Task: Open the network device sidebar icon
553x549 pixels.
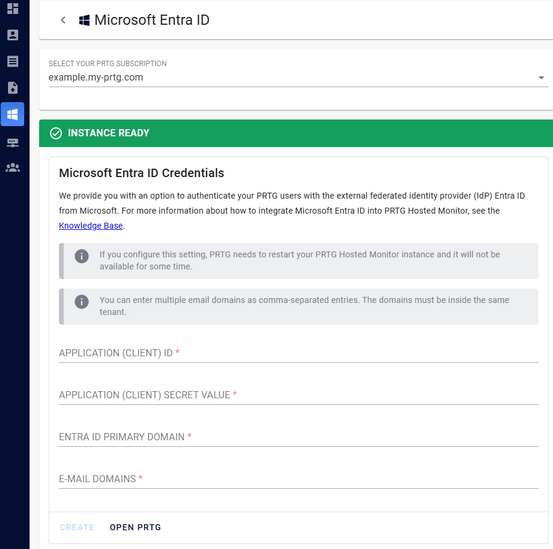Action: pyautogui.click(x=13, y=142)
